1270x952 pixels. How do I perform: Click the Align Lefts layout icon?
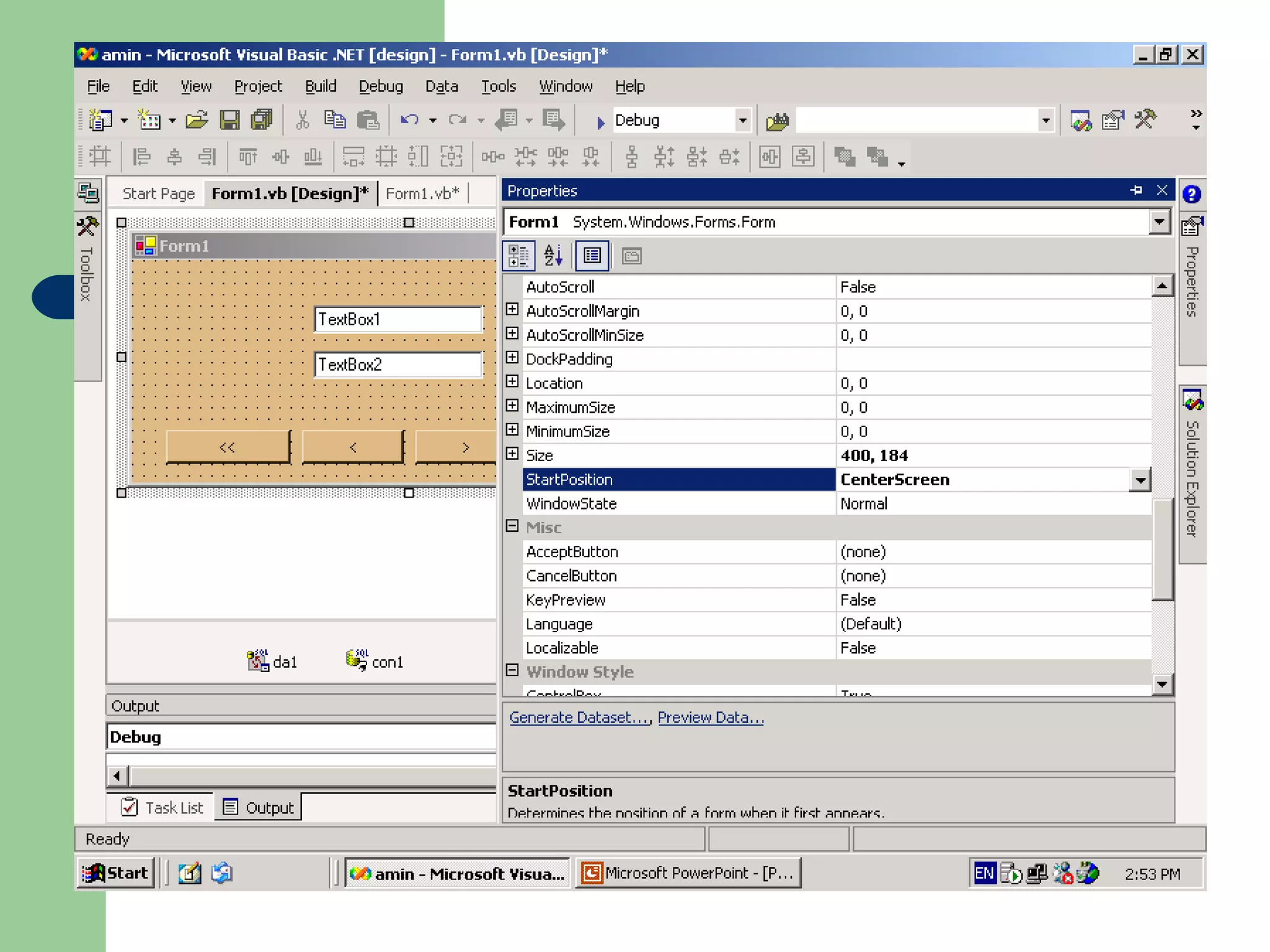(141, 157)
